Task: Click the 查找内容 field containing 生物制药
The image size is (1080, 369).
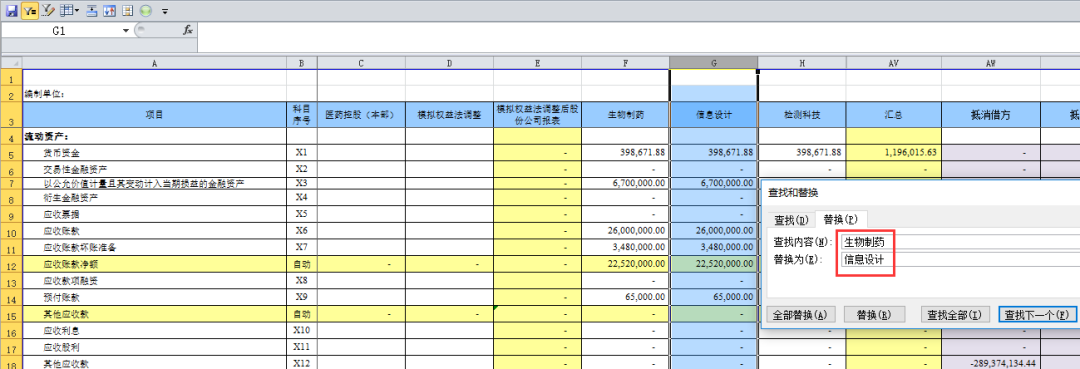Action: pos(959,241)
